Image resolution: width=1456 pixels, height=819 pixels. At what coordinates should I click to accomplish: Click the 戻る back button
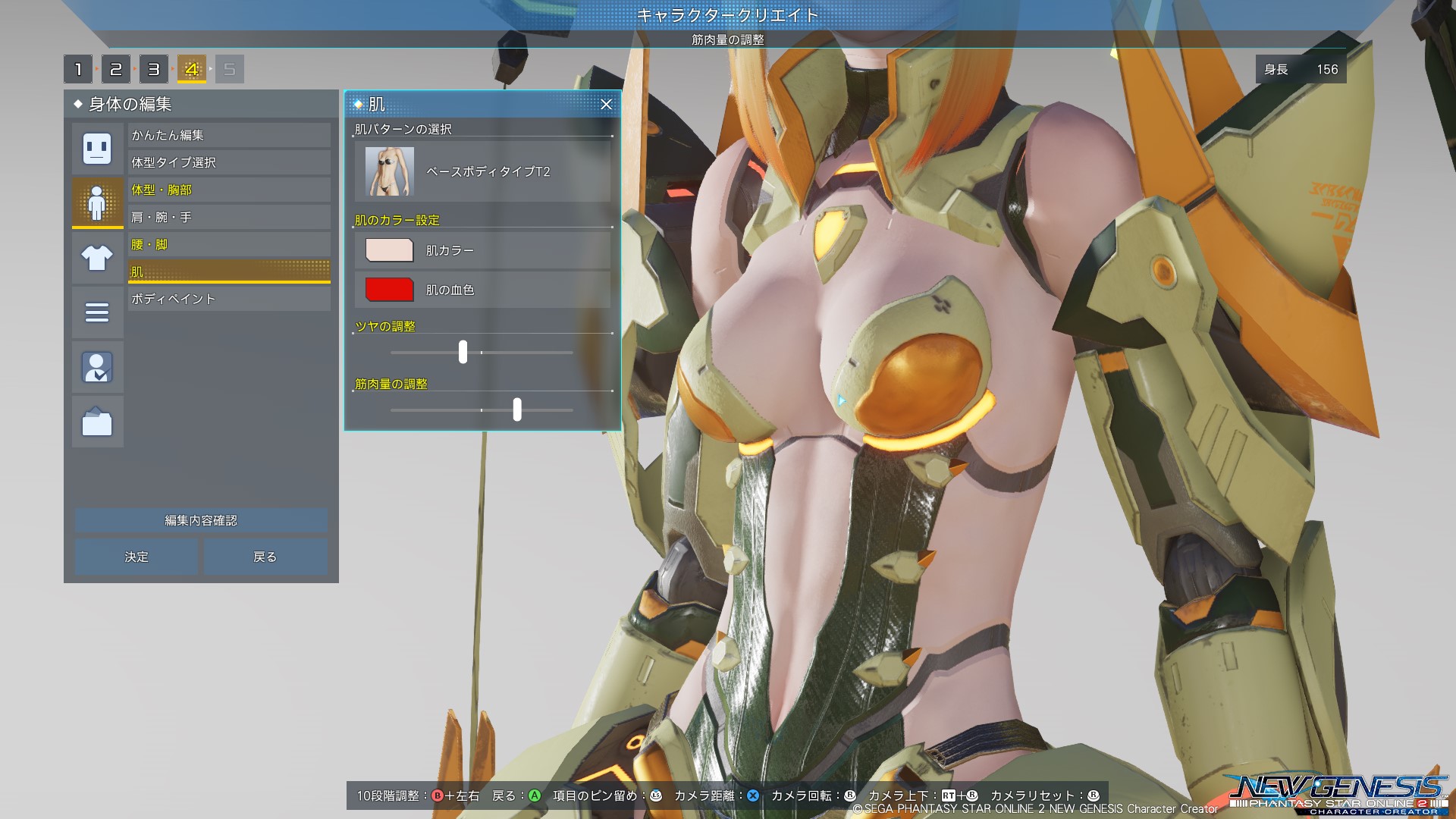pyautogui.click(x=265, y=557)
